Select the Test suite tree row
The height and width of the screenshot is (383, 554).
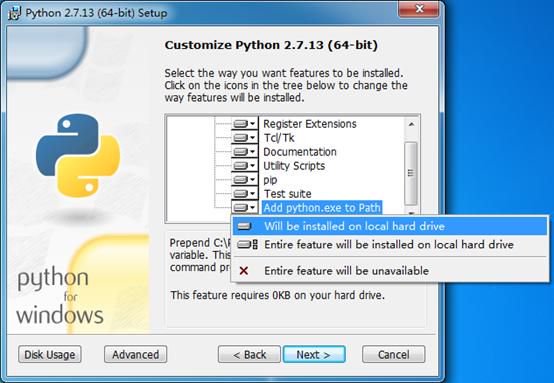(288, 194)
